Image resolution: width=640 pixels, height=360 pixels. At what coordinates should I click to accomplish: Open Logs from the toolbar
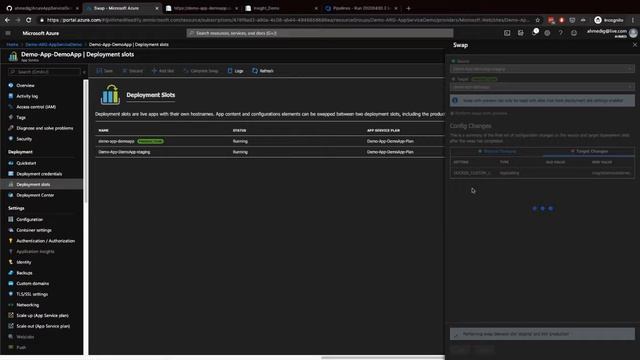(235, 71)
